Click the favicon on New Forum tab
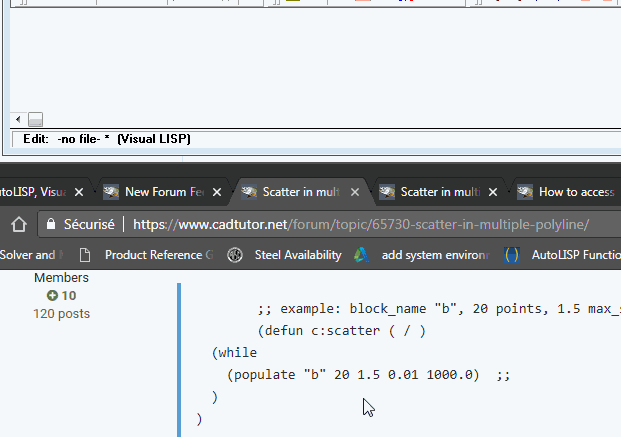 (x=111, y=192)
